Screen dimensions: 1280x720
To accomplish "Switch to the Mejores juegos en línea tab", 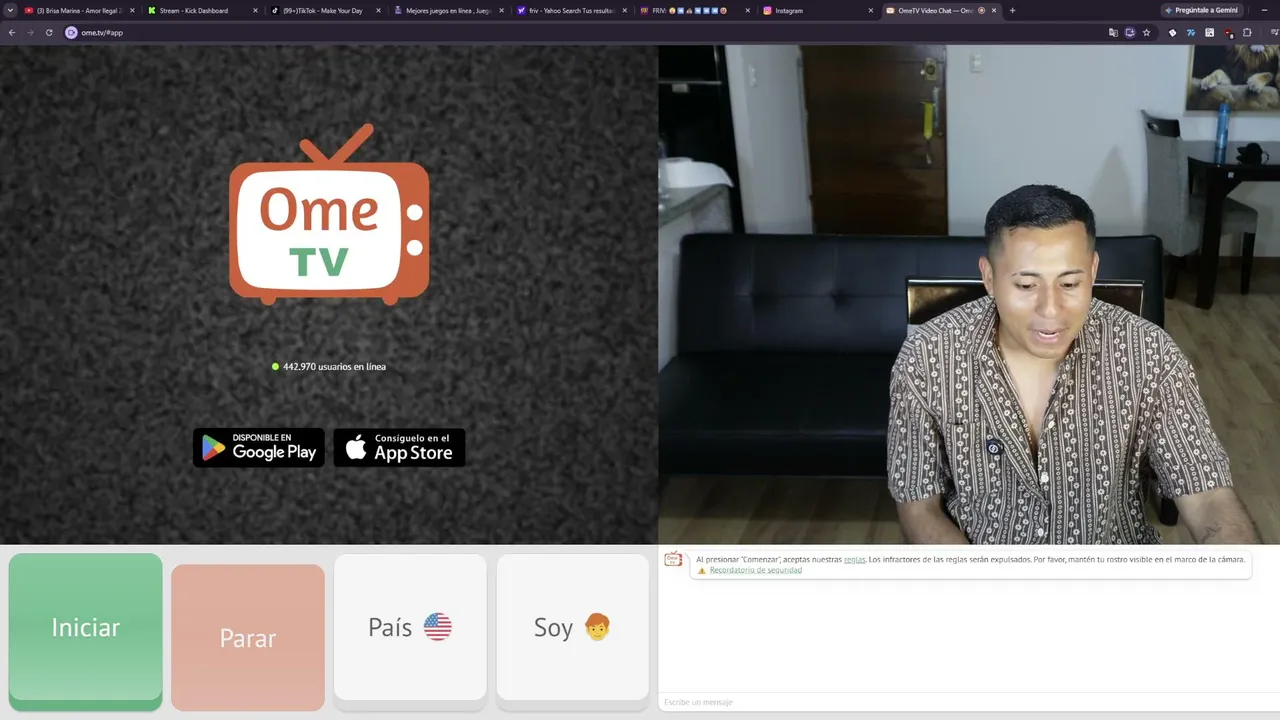I will (x=448, y=10).
